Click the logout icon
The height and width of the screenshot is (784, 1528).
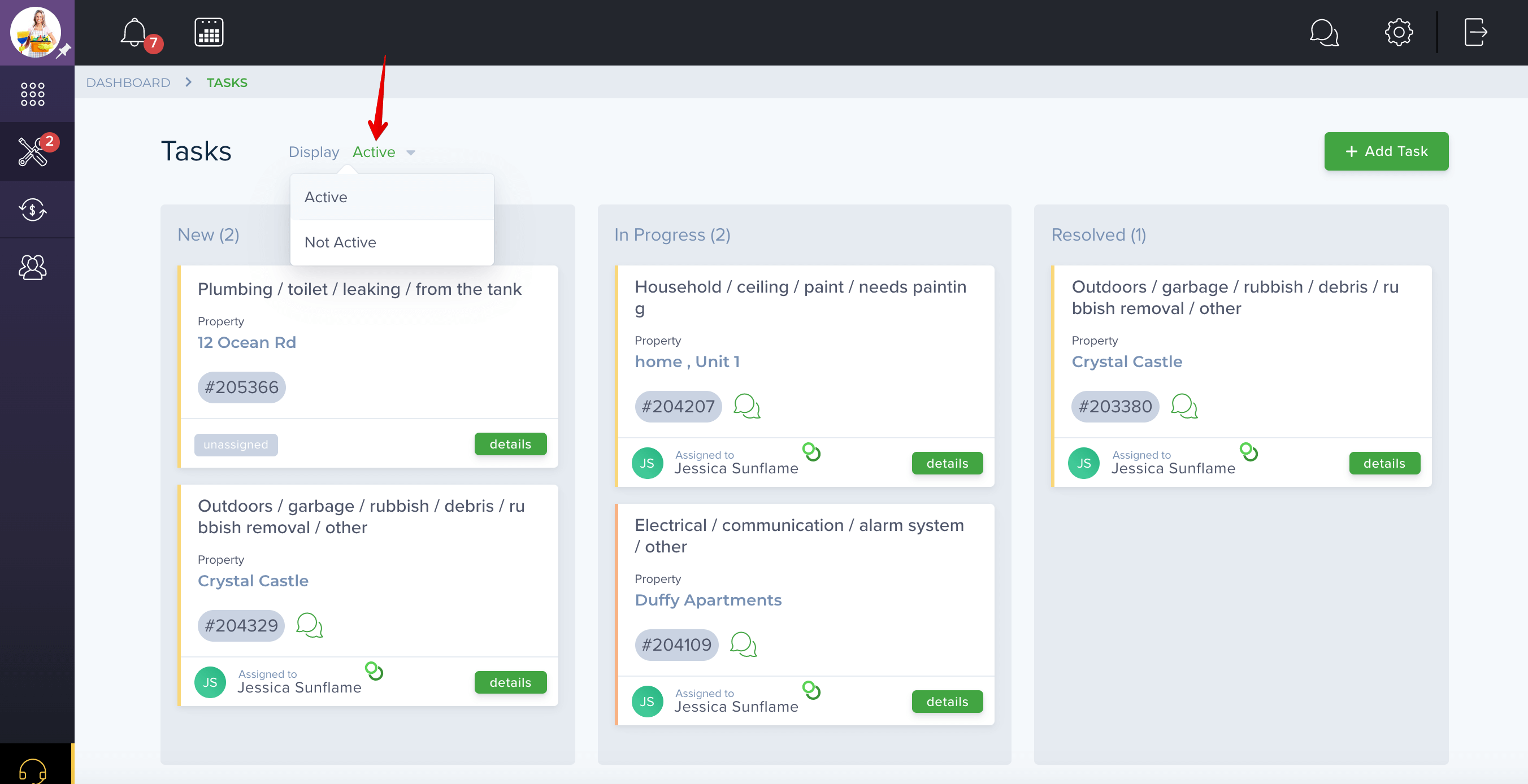coord(1475,32)
